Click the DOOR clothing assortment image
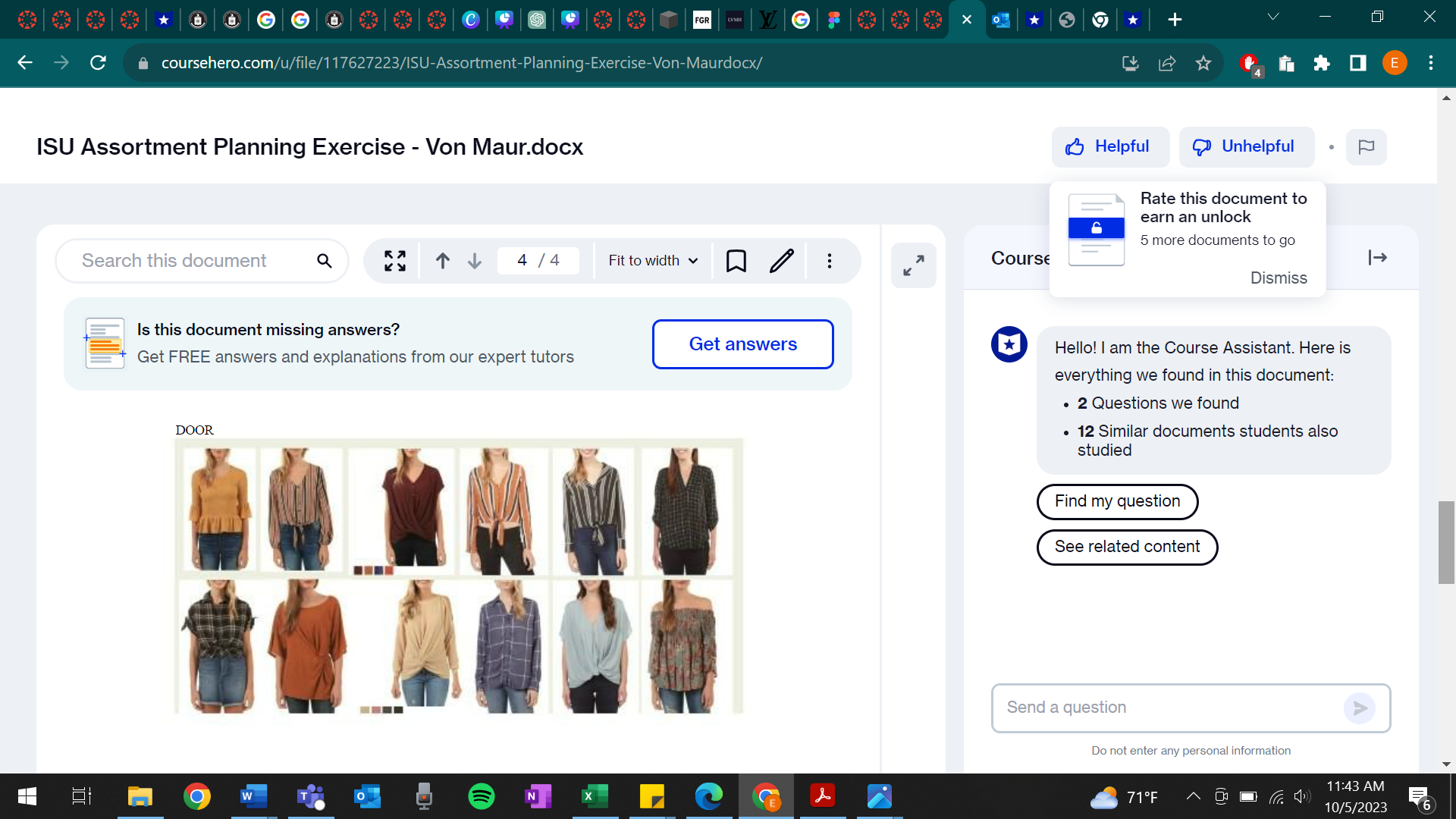1456x819 pixels. (459, 576)
